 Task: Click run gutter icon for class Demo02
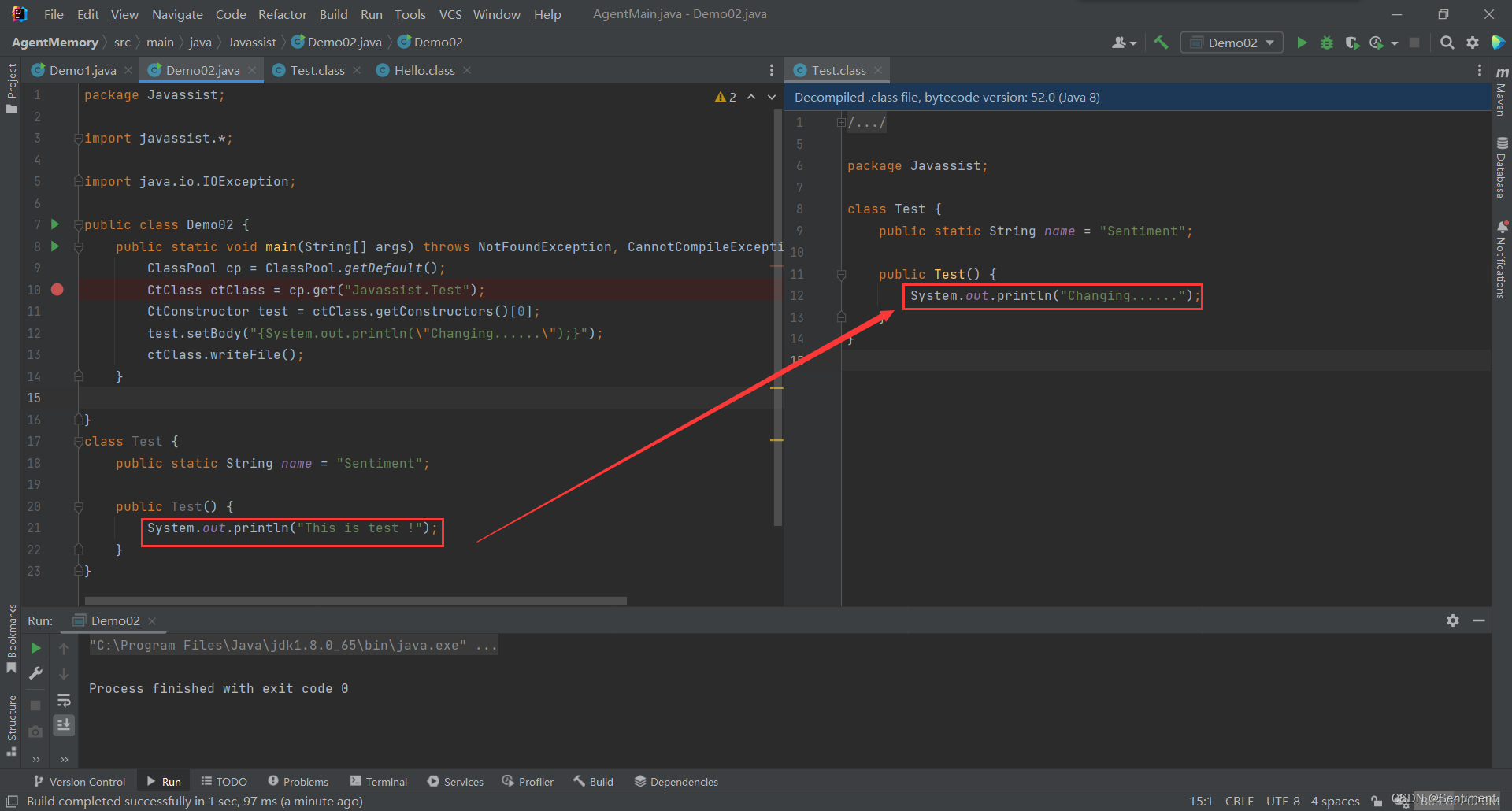[55, 224]
